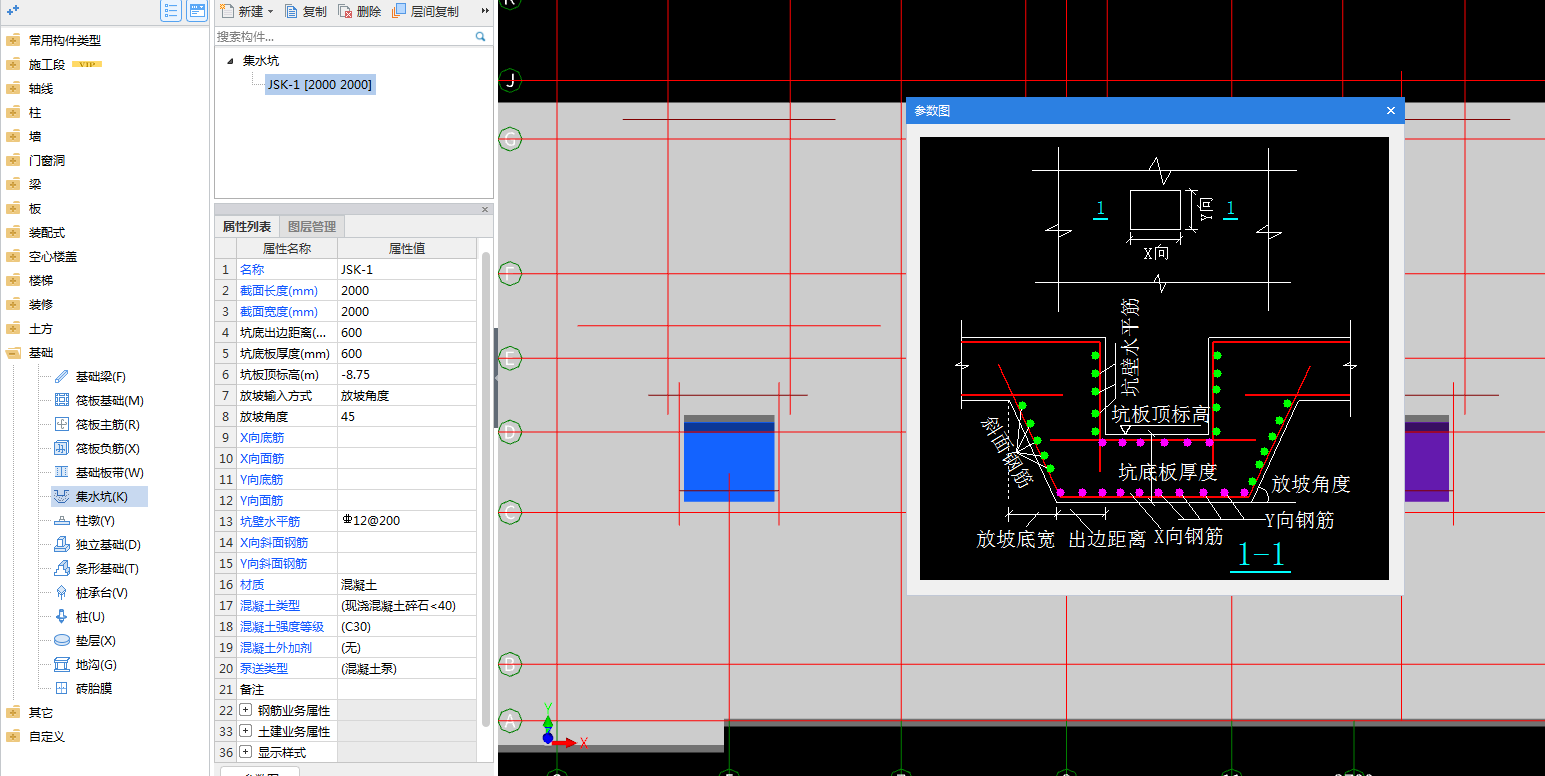This screenshot has width=1545, height=776.
Task: Open the 新建 dropdown arrow
Action: [x=270, y=12]
